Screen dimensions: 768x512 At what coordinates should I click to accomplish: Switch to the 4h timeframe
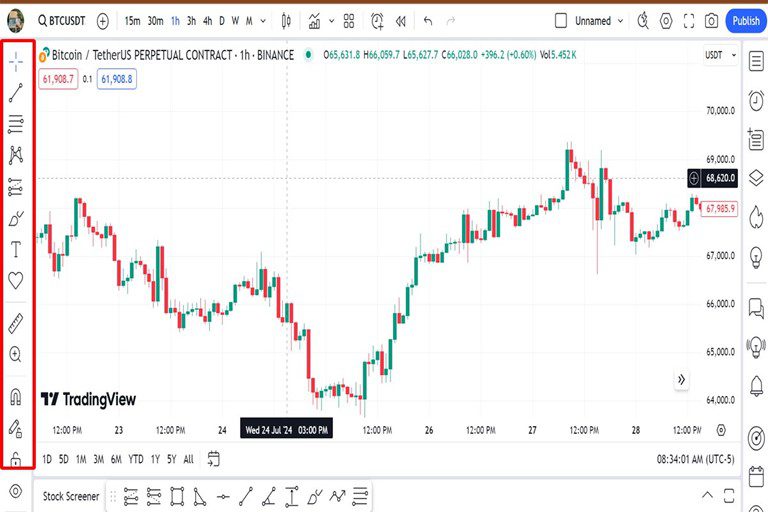click(x=208, y=21)
